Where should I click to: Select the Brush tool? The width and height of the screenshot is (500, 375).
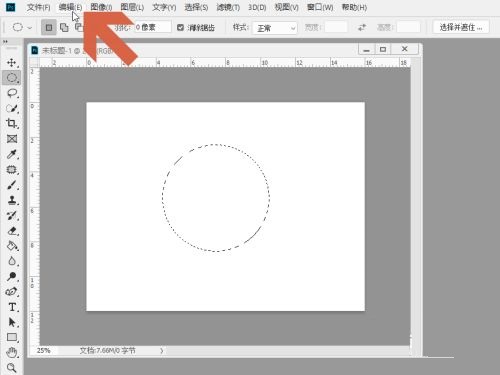(x=12, y=185)
